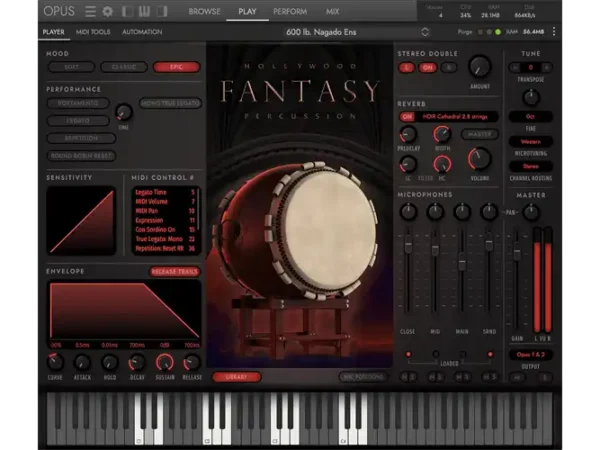Viewport: 600px width, 450px height.
Task: Click the envelope CURVE knob
Action: pos(55,362)
